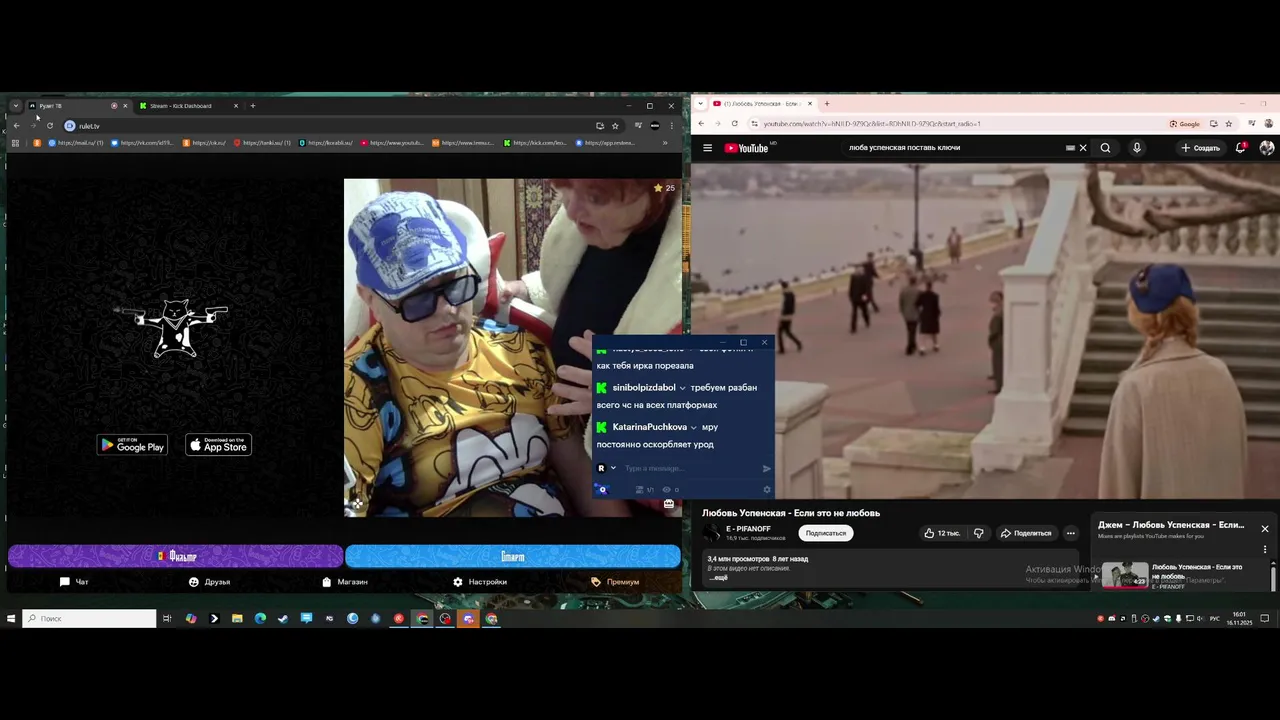The height and width of the screenshot is (720, 1280).
Task: Clear YouTube search box text
Action: pyautogui.click(x=1082, y=148)
